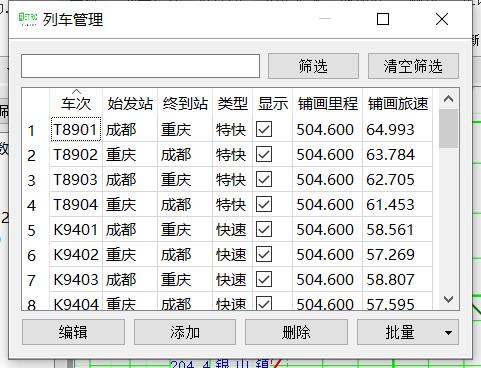The width and height of the screenshot is (481, 368).
Task: Click the 列车管理 window app icon
Action: [28, 19]
